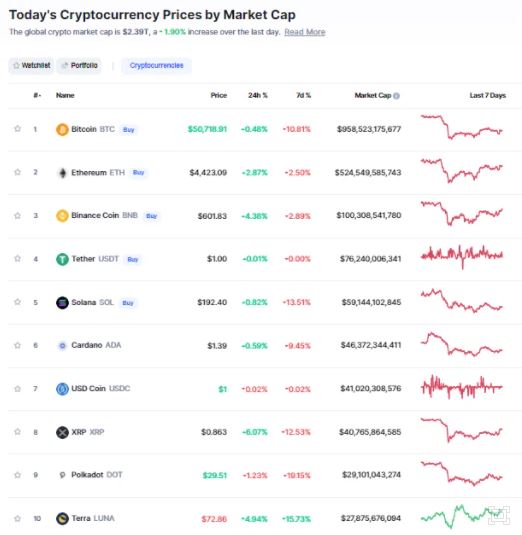
Task: Click the Bitcoin coin logo icon
Action: [x=62, y=129]
